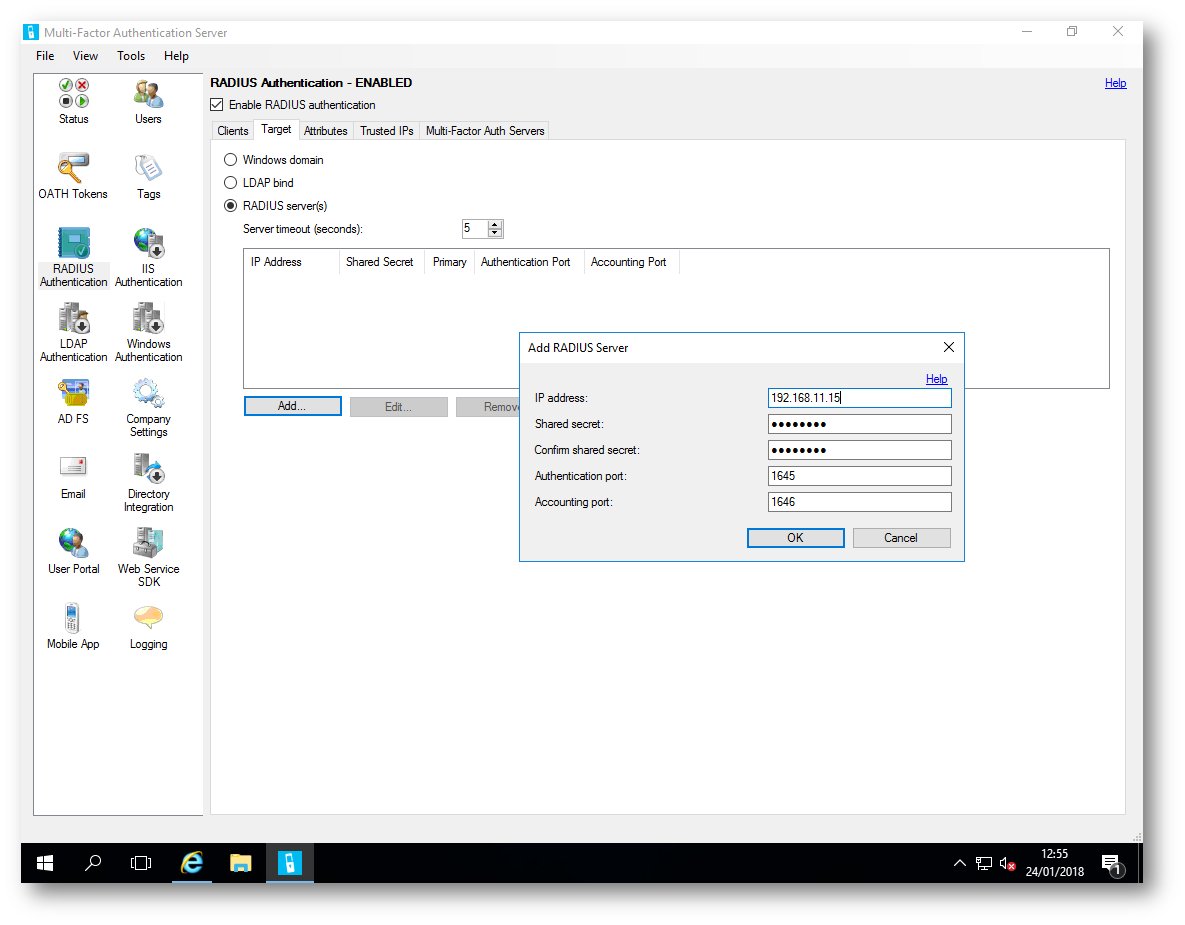
Task: Open the Mobile App section
Action: [x=73, y=626]
